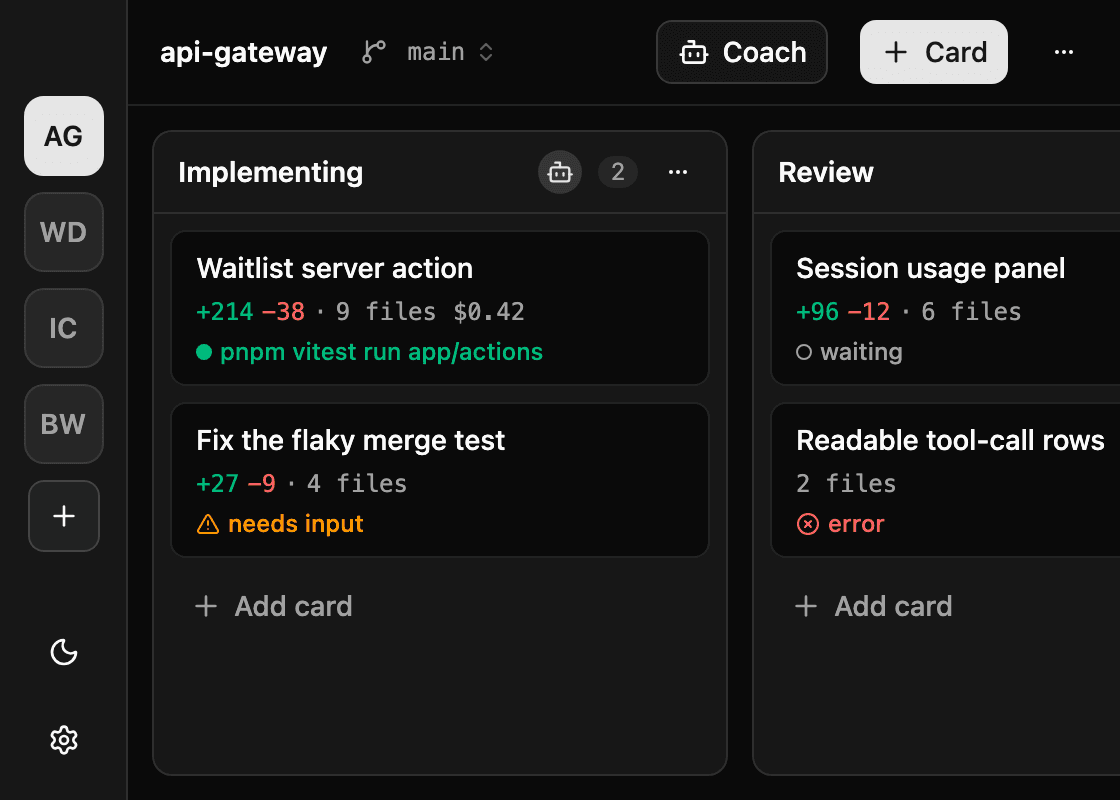The image size is (1120, 800).
Task: Toggle dark mode moon icon
Action: pos(64,651)
